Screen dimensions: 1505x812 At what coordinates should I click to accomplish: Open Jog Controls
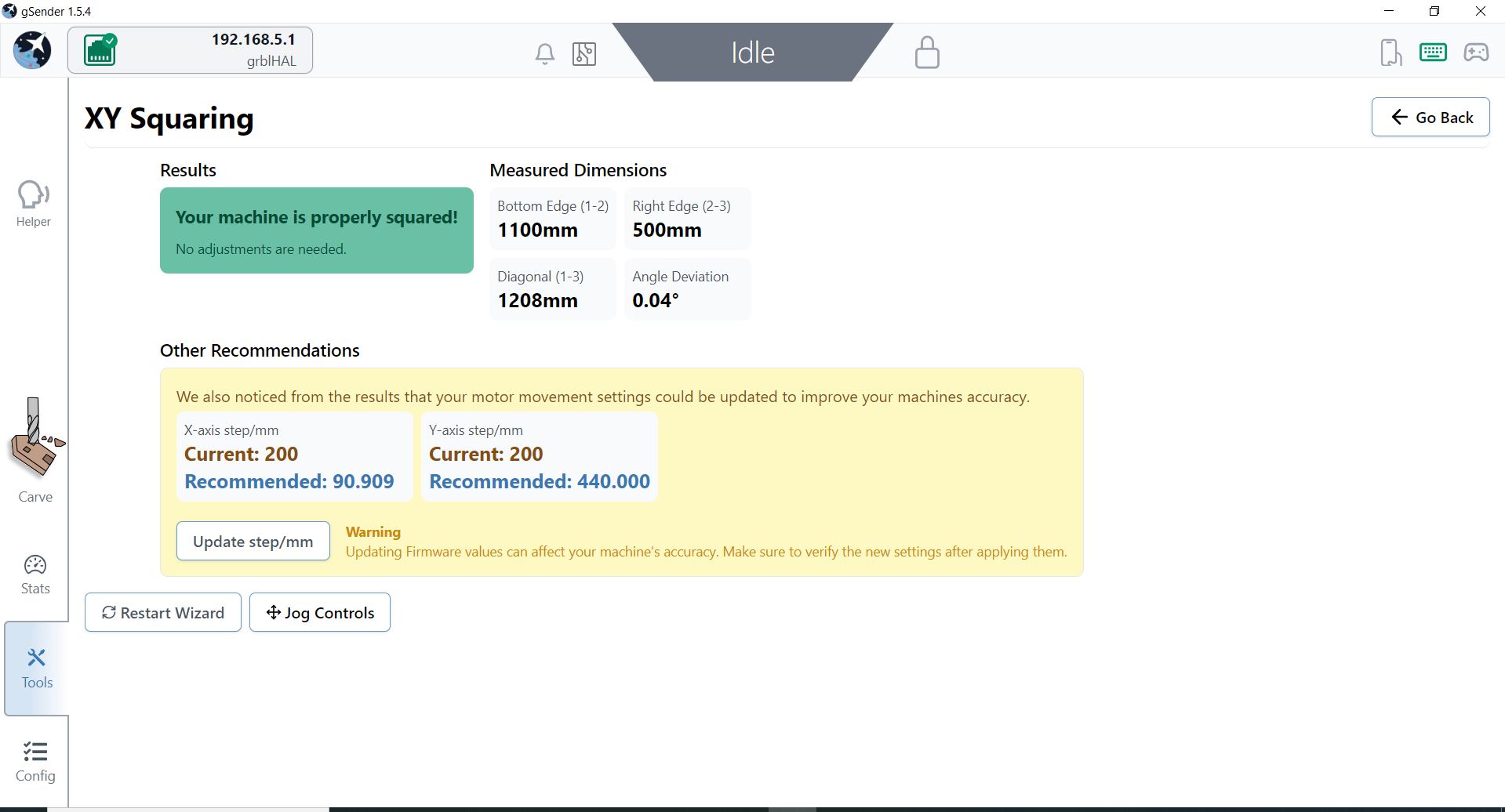(320, 613)
